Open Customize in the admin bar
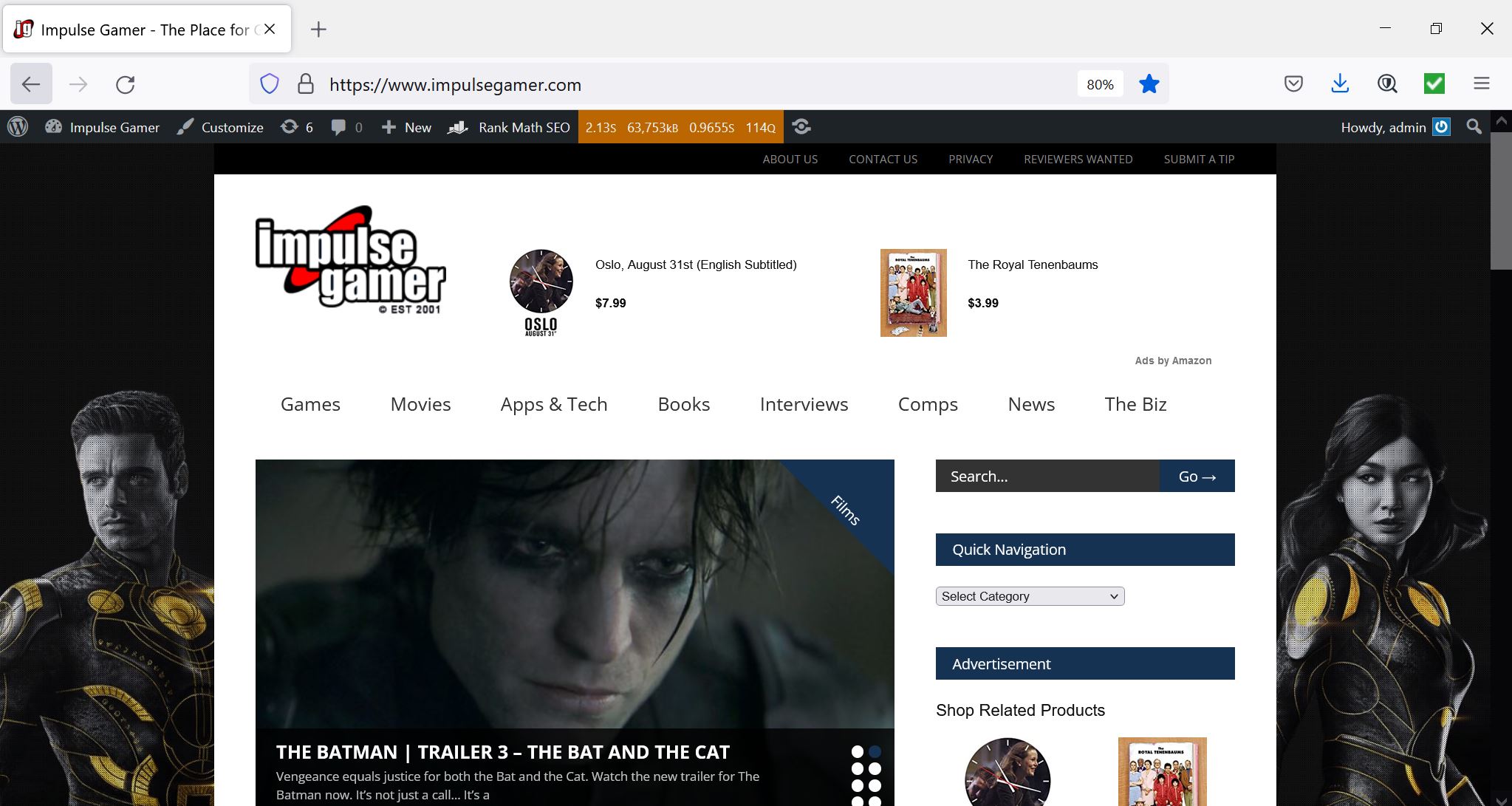This screenshot has height=806, width=1512. (x=220, y=127)
